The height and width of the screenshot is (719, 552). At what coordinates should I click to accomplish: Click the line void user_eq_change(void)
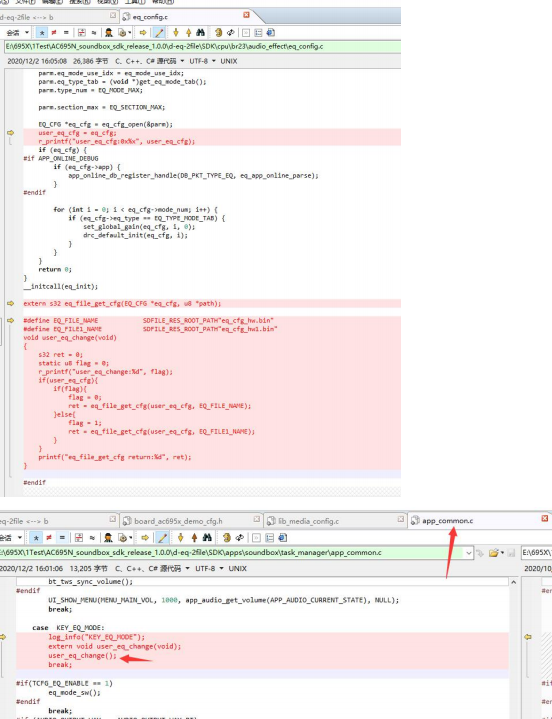point(70,337)
